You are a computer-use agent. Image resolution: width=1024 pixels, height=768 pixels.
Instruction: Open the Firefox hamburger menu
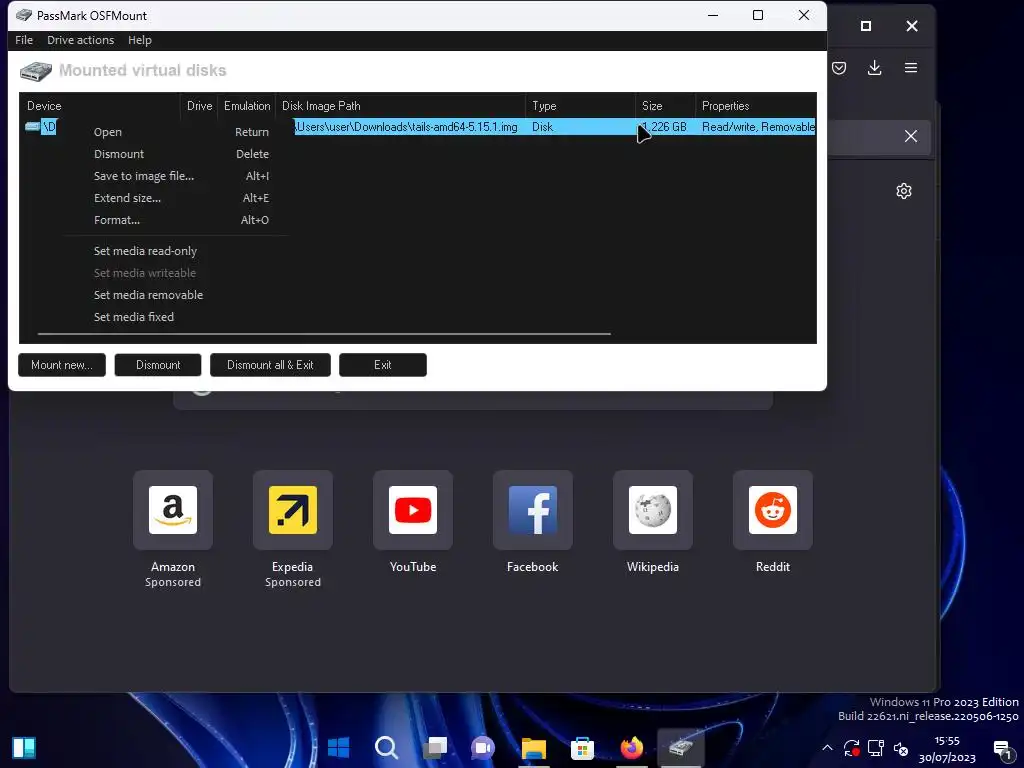coord(911,68)
